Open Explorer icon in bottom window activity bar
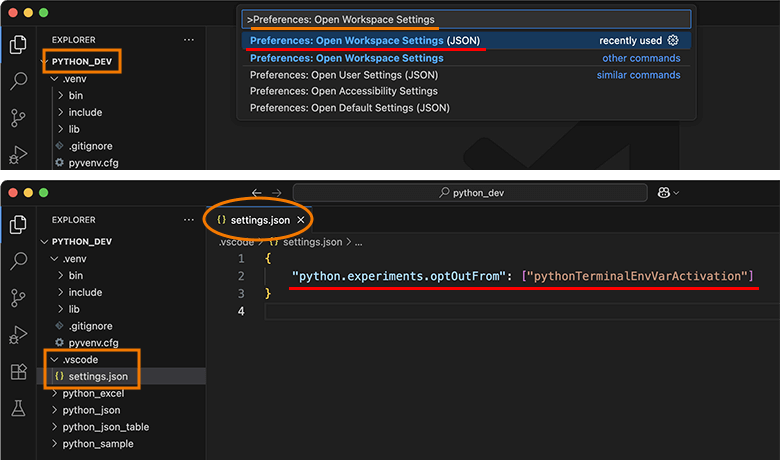Image resolution: width=780 pixels, height=460 pixels. click(18, 225)
